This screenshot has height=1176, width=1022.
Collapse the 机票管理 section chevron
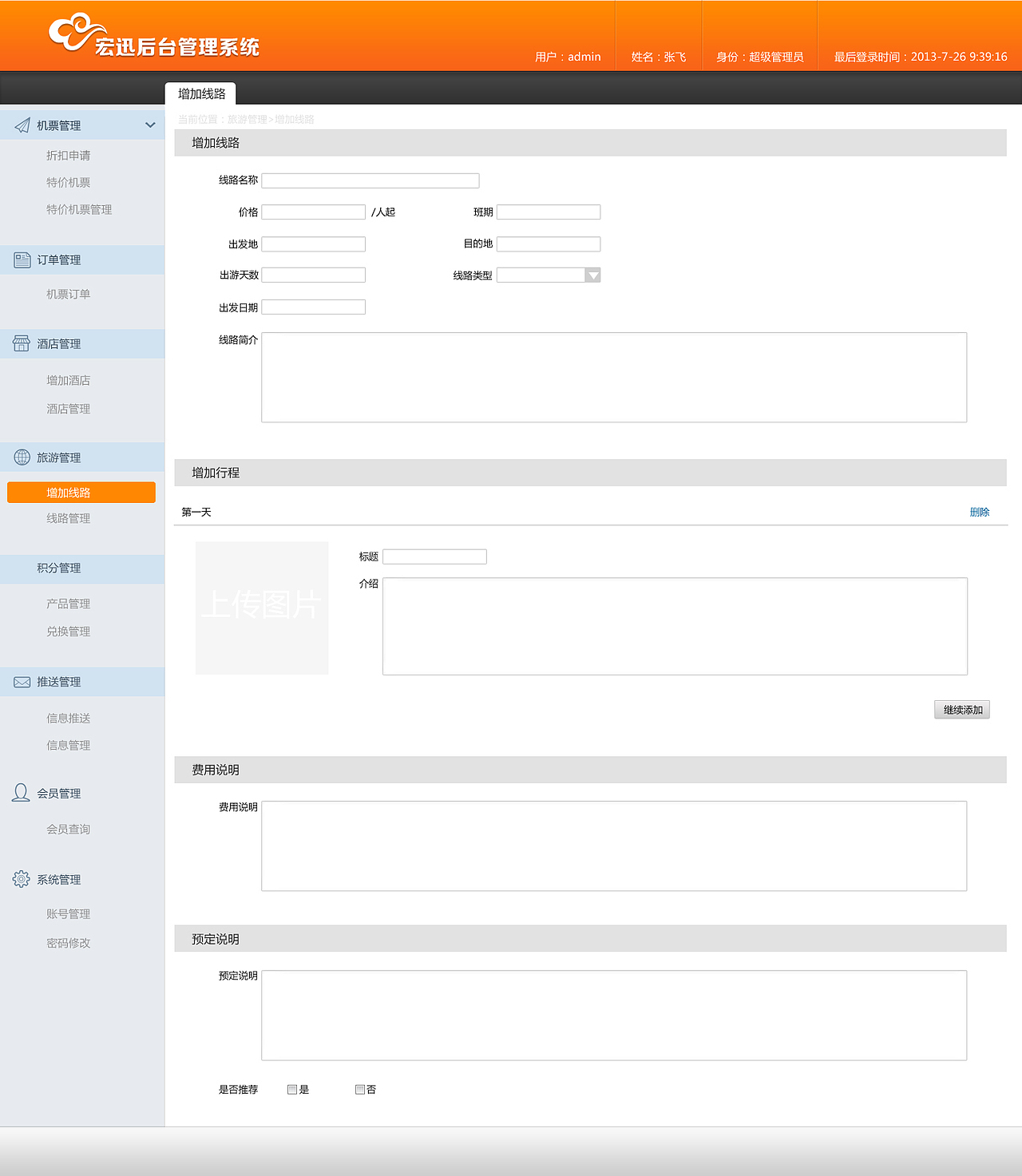[x=150, y=125]
